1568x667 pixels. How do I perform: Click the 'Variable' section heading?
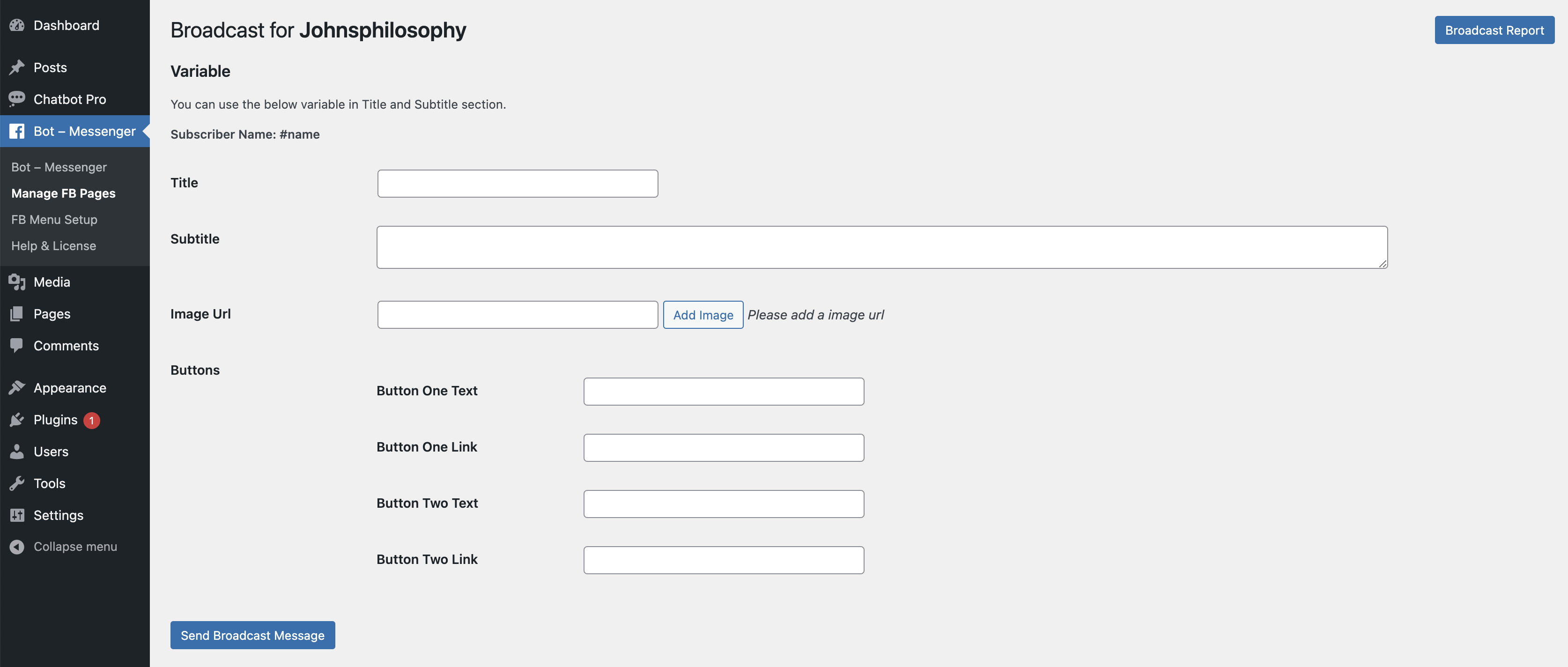click(200, 71)
